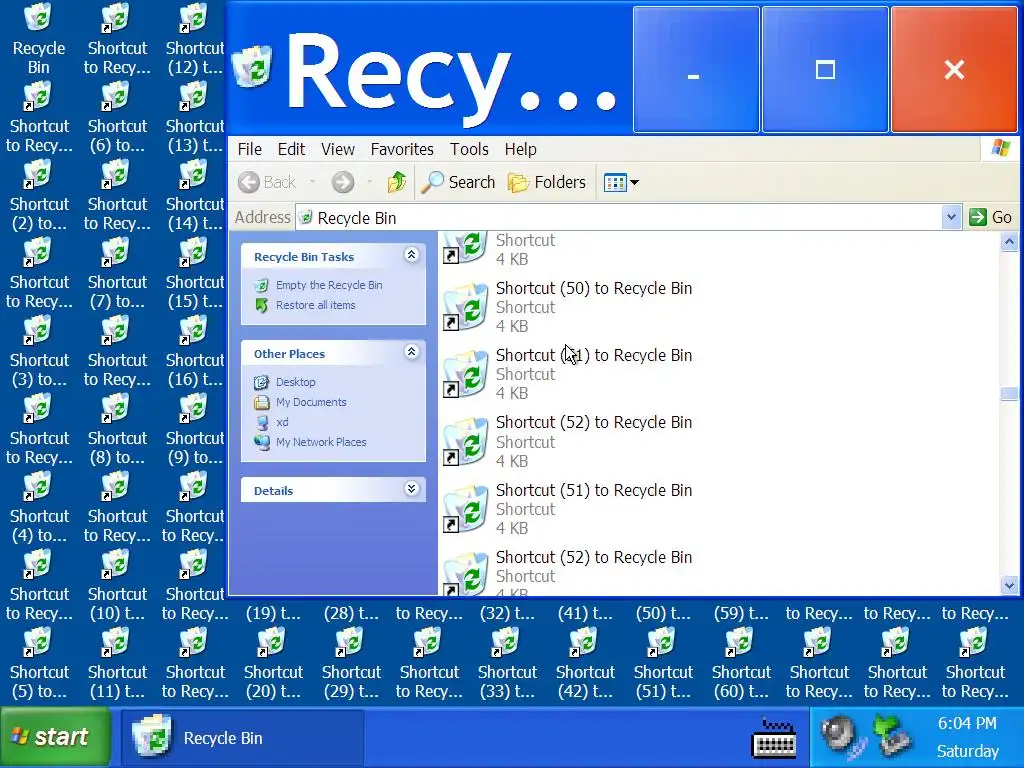Click the network connection tray icon
The width and height of the screenshot is (1024, 768).
coord(893,734)
